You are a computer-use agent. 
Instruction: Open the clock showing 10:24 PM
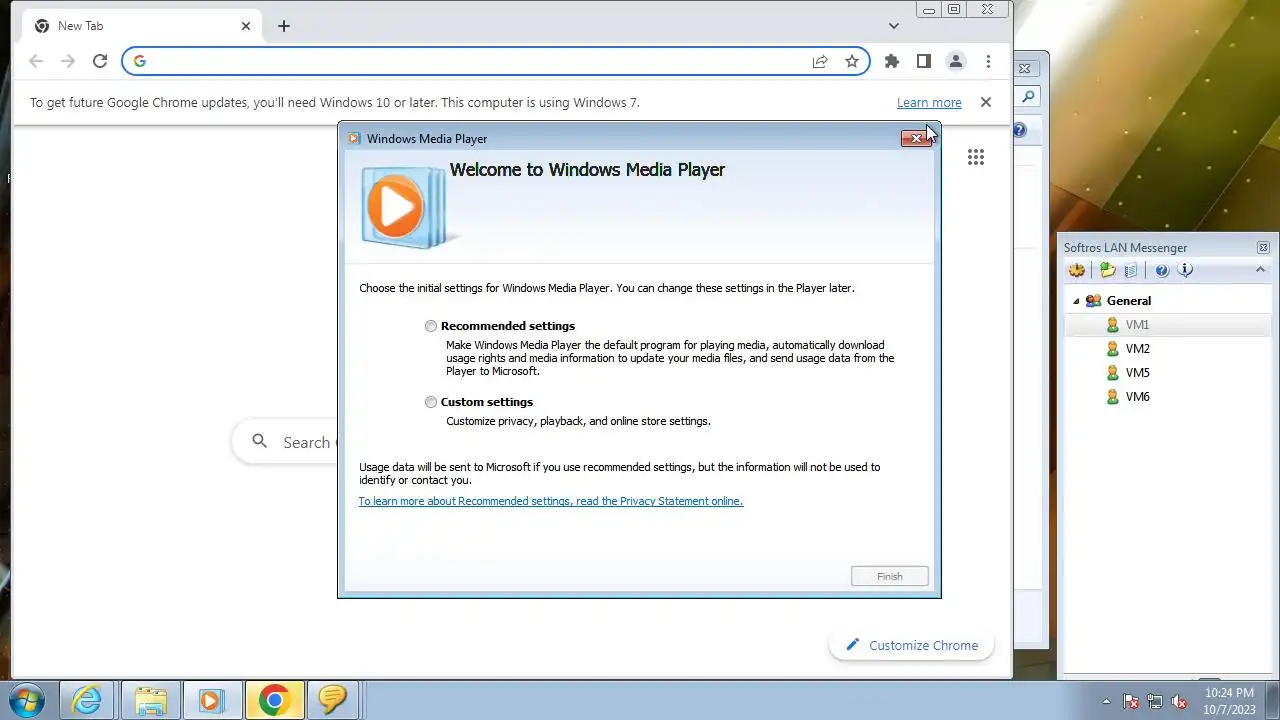point(1229,701)
